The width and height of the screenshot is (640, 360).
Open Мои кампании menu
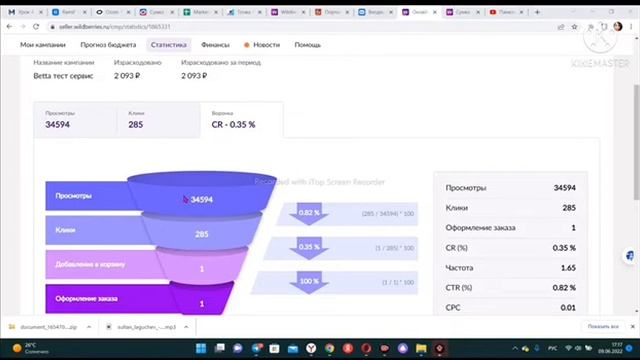point(43,45)
